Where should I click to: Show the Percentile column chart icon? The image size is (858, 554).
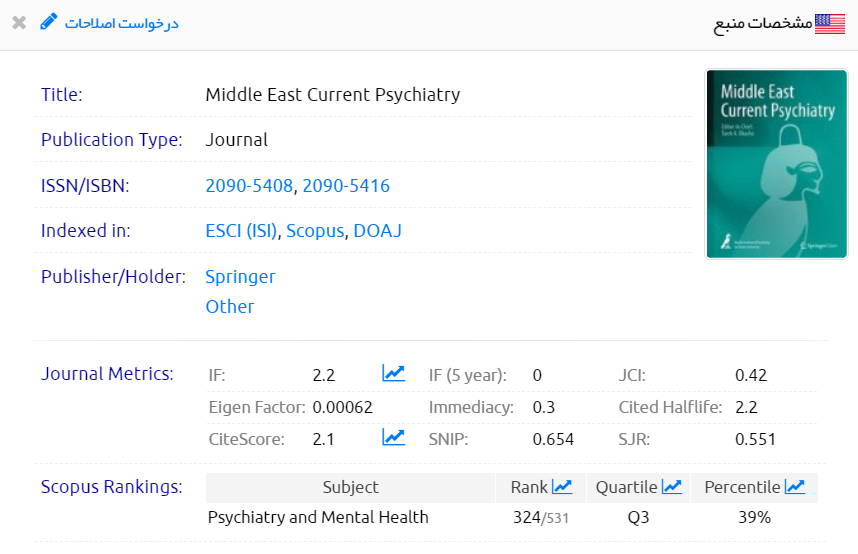click(795, 487)
